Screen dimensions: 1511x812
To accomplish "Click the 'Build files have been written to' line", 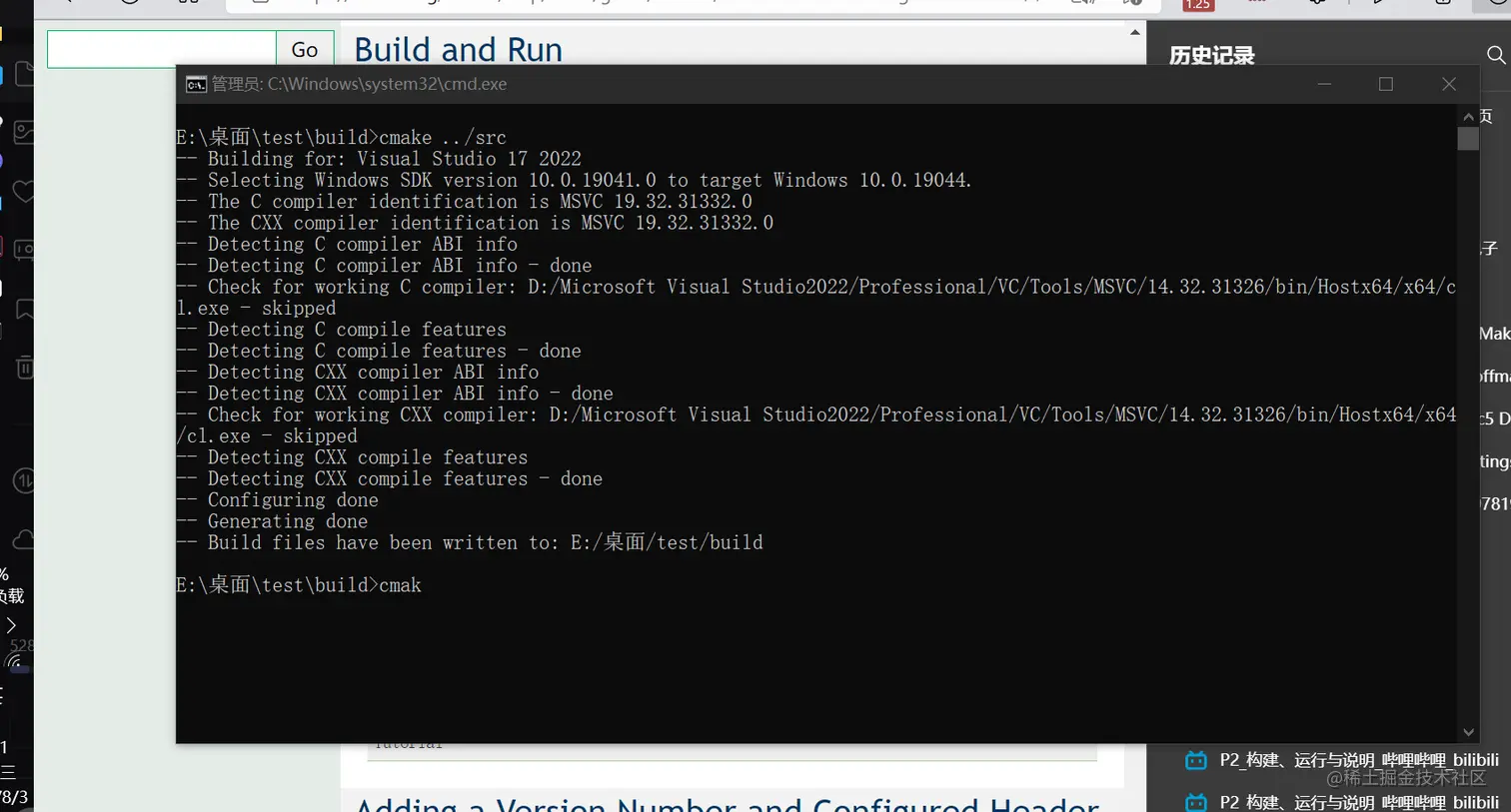I will 470,542.
